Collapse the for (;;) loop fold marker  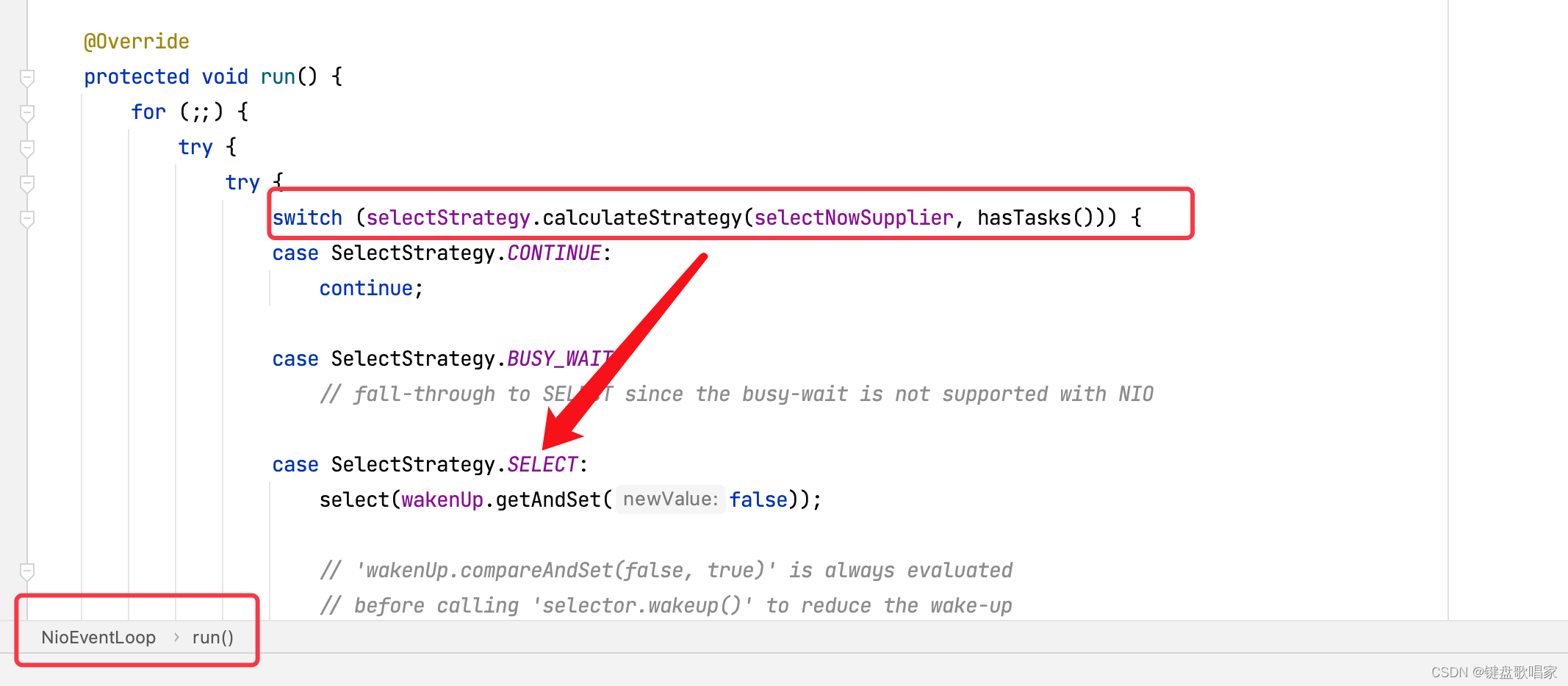[27, 112]
